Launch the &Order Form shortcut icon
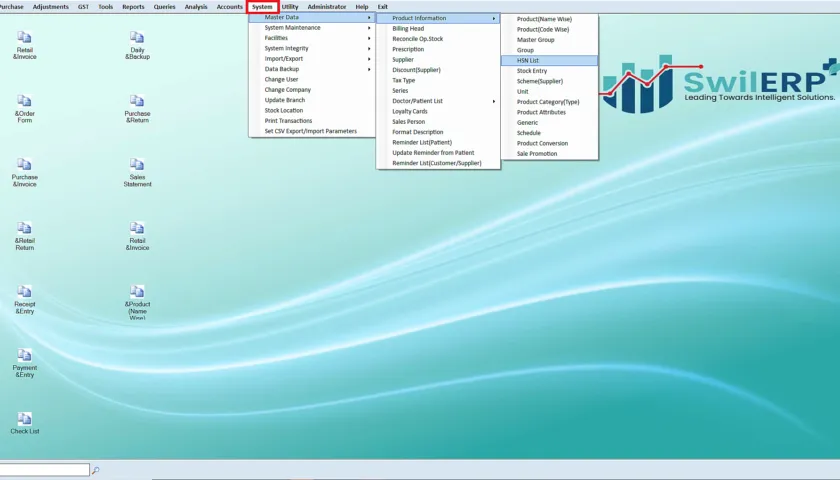Viewport: 840px width, 480px height. coord(25,109)
